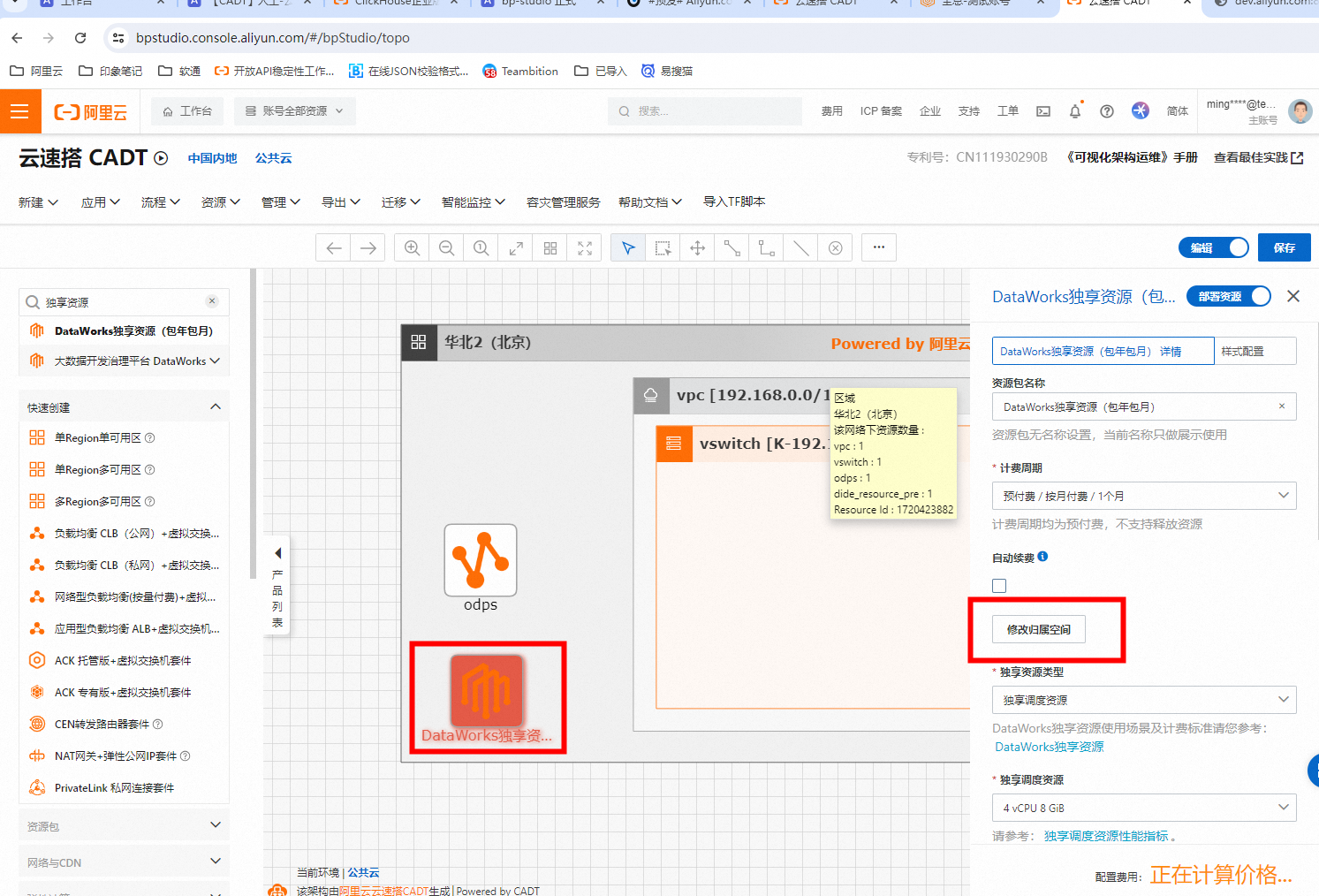Open the 新建 menu
Image resolution: width=1319 pixels, height=896 pixels.
(38, 202)
